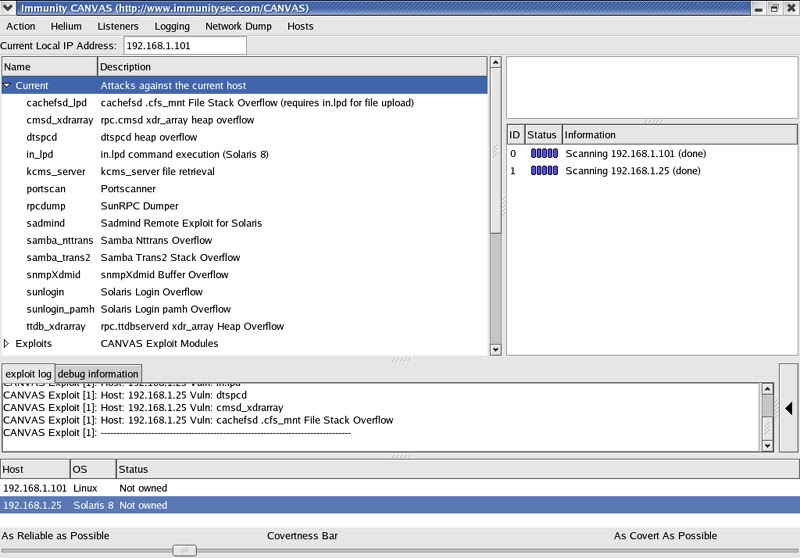Click the log pane scroll down arrow
The image size is (800, 558).
[767, 446]
